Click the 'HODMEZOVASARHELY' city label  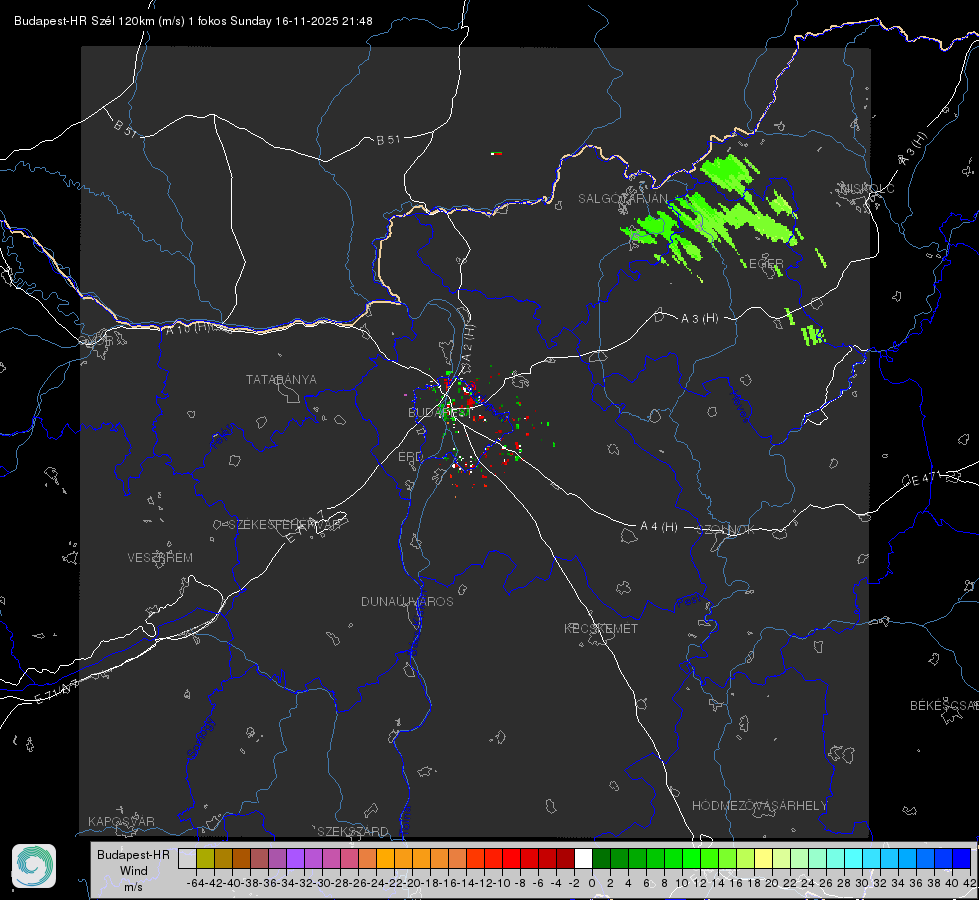click(x=759, y=806)
